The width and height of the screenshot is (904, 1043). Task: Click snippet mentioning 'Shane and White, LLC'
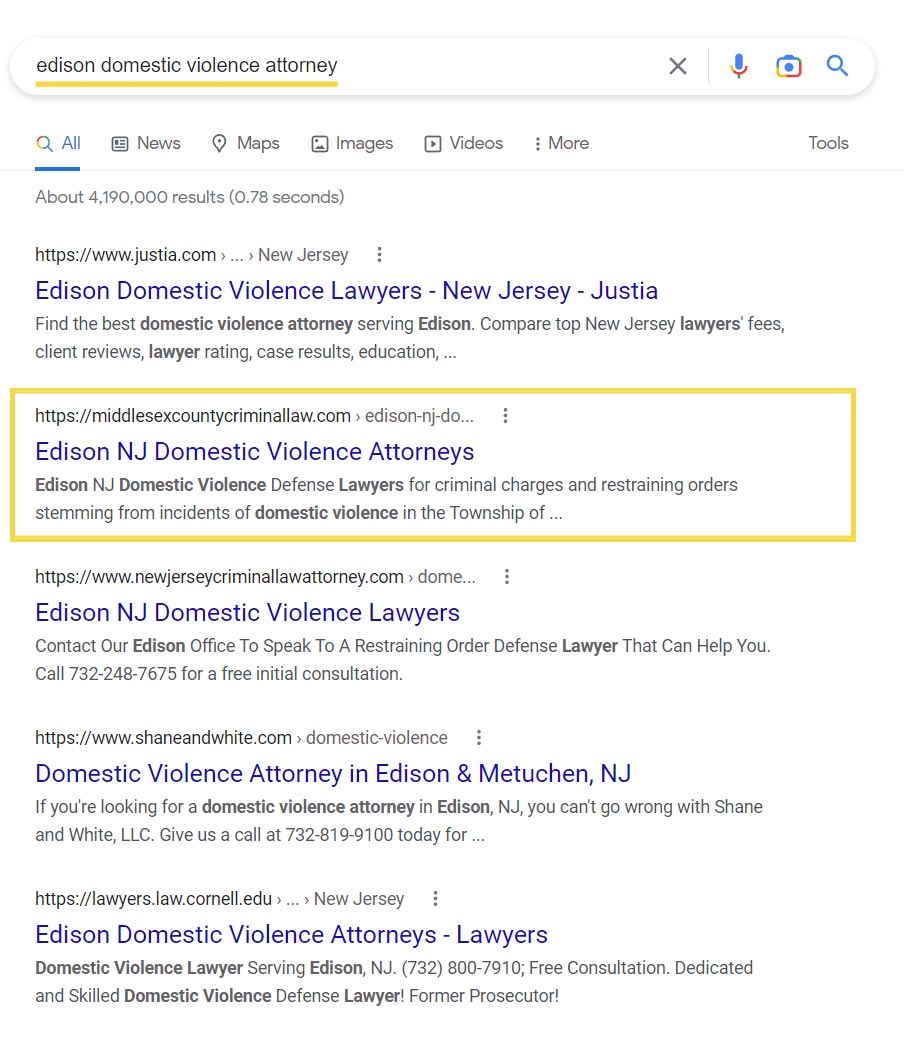click(399, 821)
